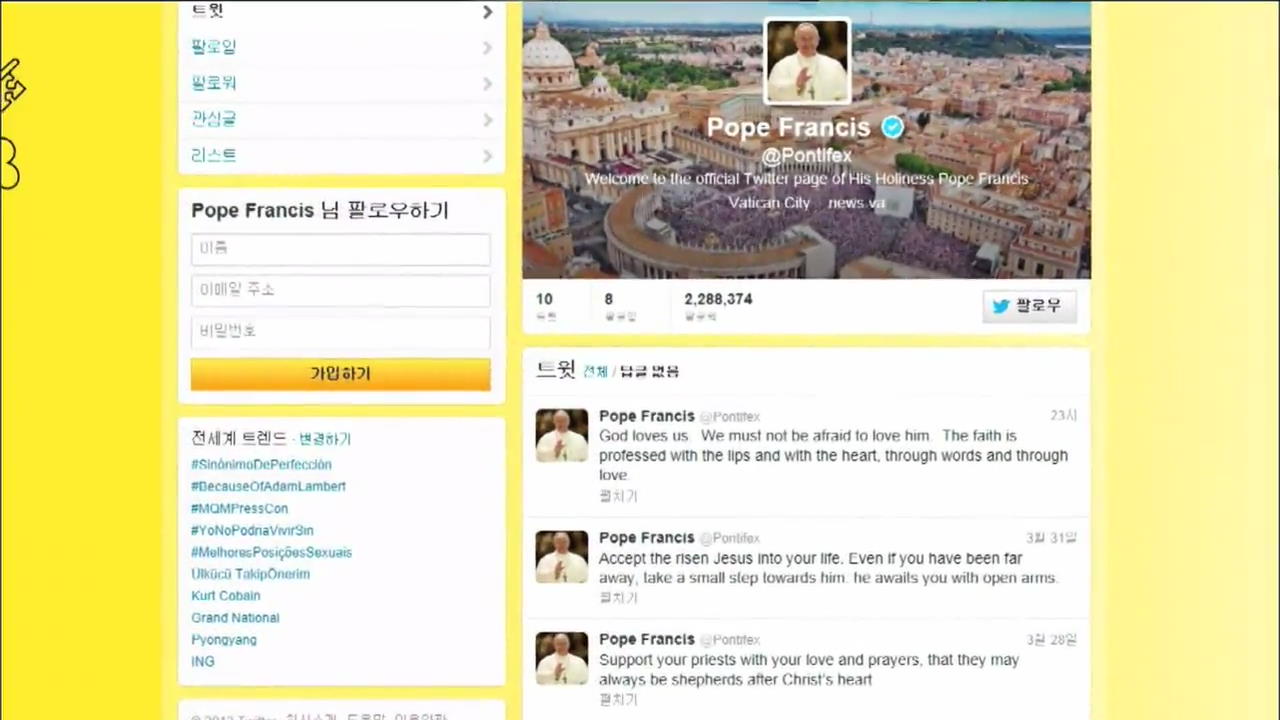This screenshot has width=1280, height=720.
Task: Open the ING trend
Action: [202, 662]
